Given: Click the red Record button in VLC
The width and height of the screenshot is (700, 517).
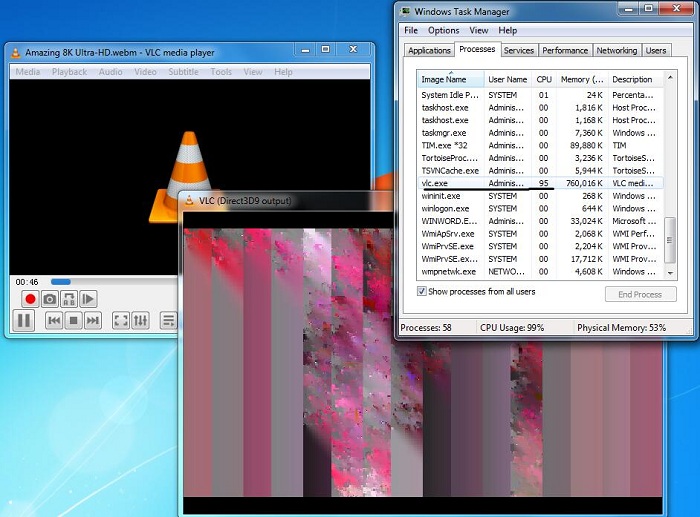Looking at the screenshot, I should pos(30,299).
